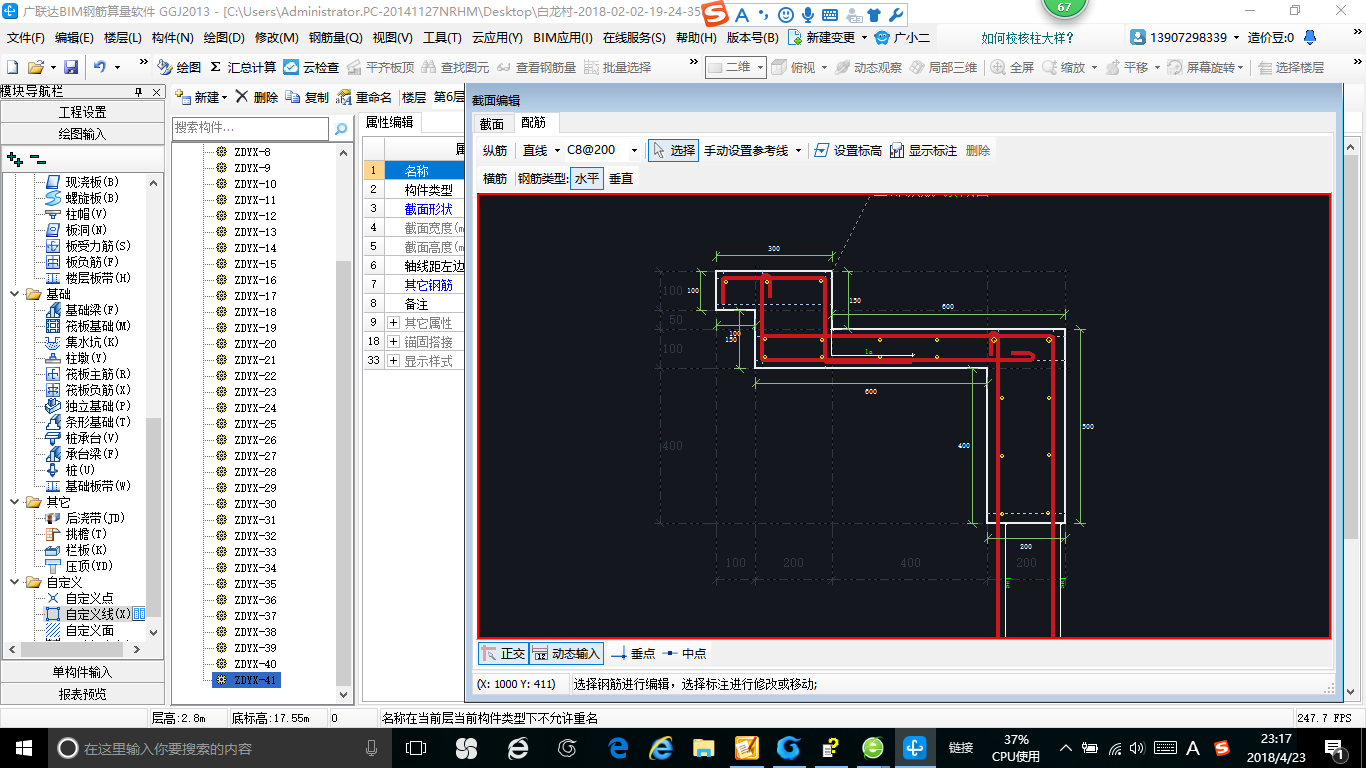Click 报表预览 navigation button
1366x768 pixels.
82,694
